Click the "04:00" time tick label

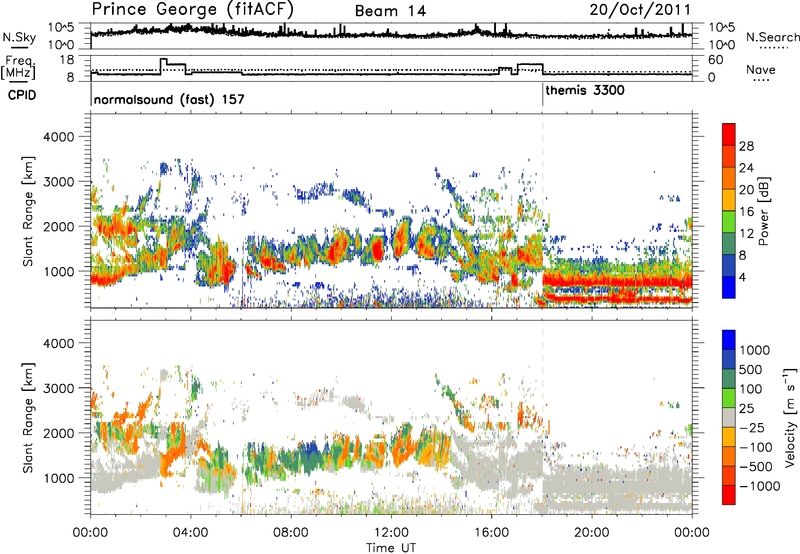pos(190,533)
